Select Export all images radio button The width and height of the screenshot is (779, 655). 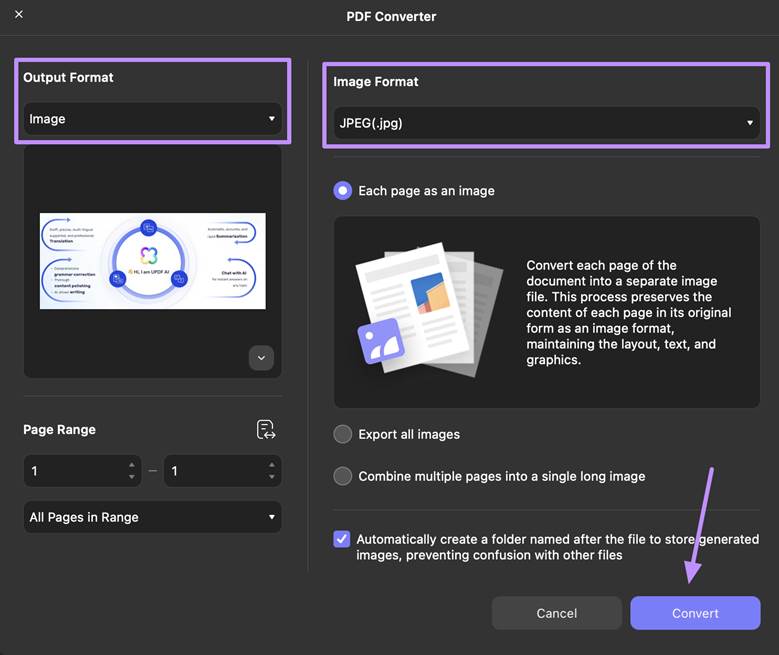(343, 434)
